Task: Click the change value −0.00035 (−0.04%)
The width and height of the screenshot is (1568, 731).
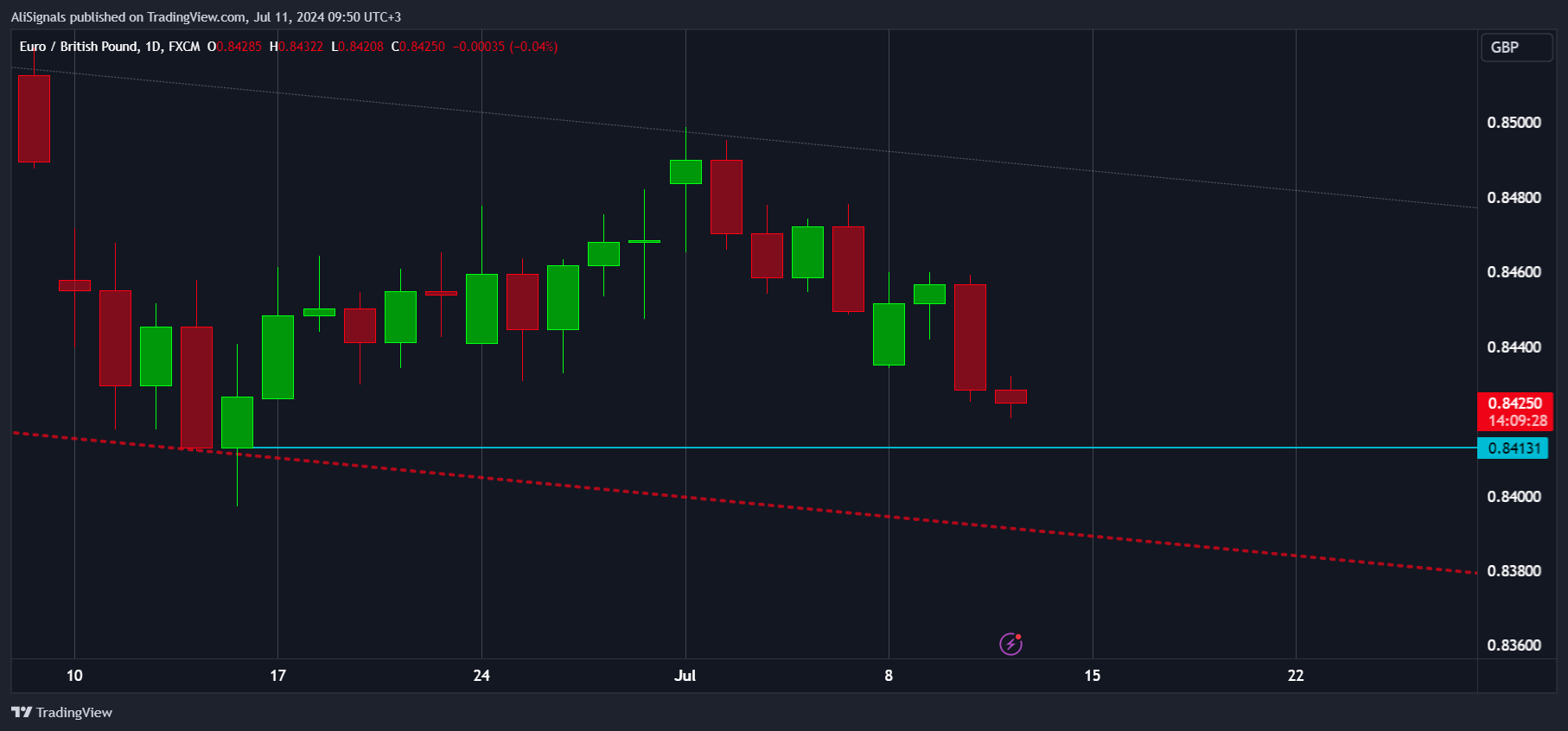Action: (505, 47)
